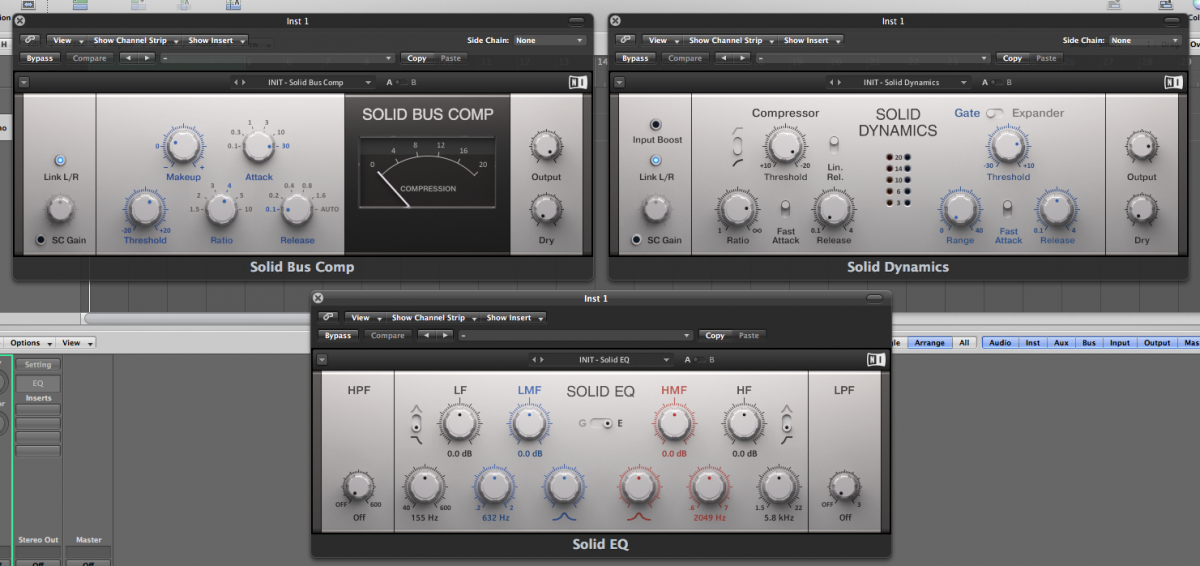1200x566 pixels.
Task: Open Show Channel Strip menu in Solid Dynamics window
Action: click(x=730, y=41)
